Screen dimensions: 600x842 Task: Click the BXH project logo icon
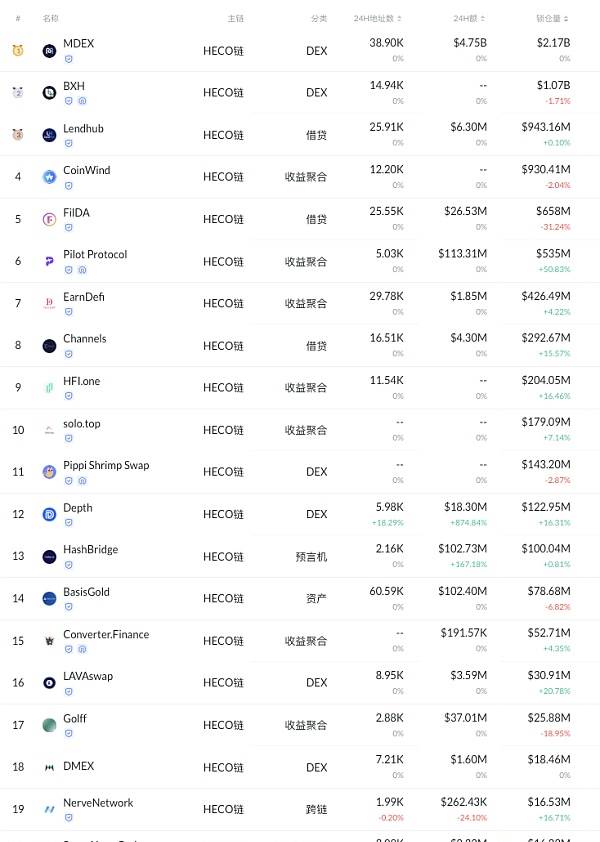(49, 93)
